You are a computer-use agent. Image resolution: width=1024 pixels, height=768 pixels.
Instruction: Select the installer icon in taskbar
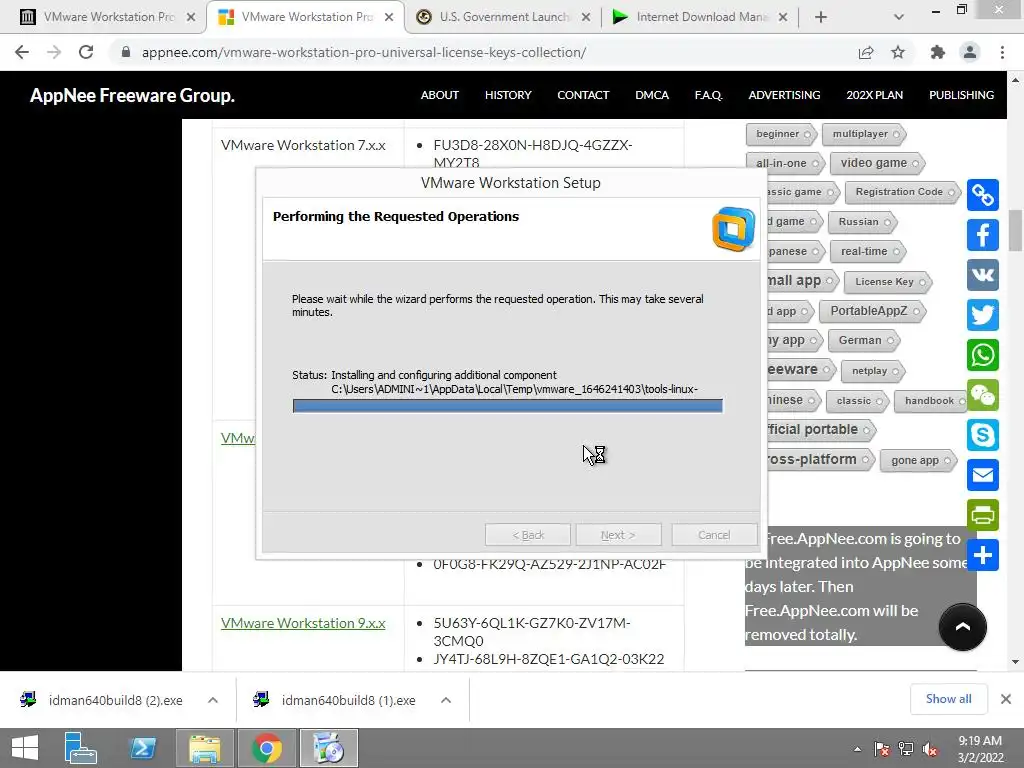pos(328,748)
